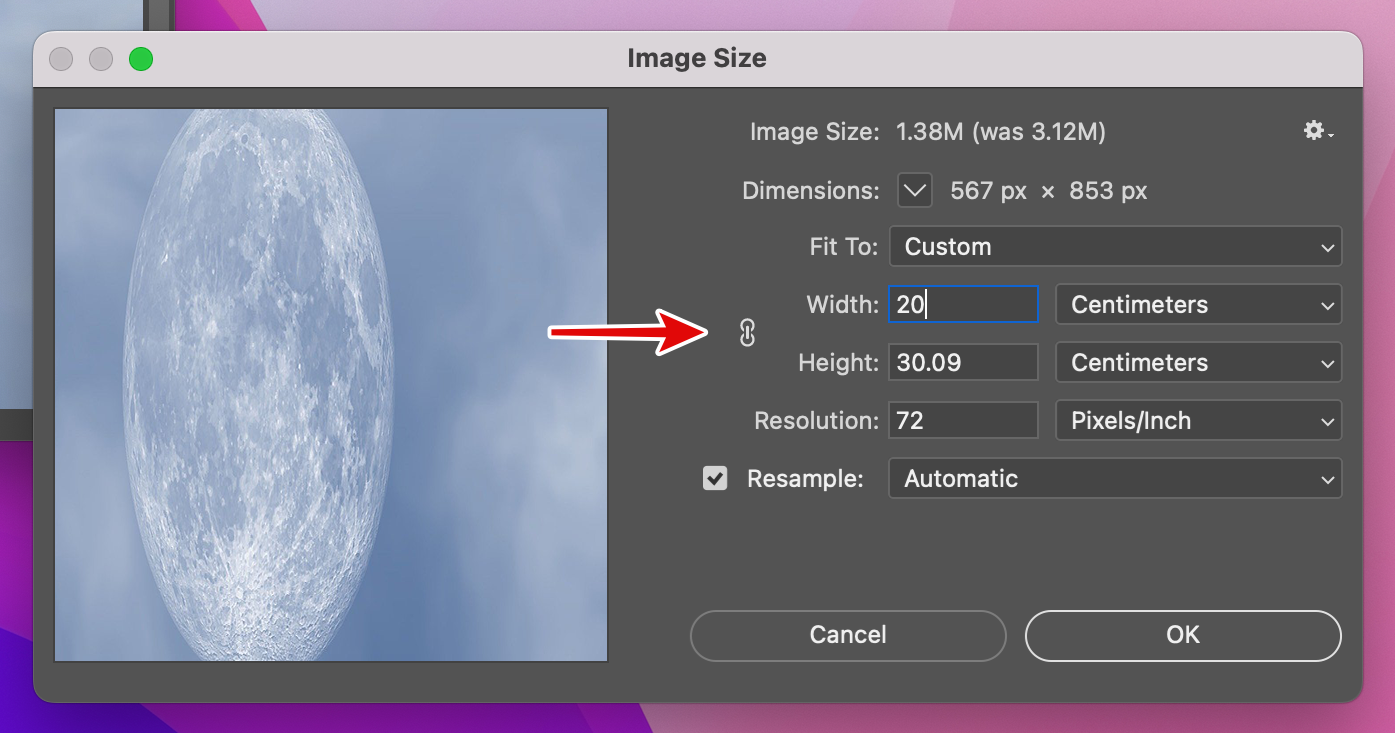
Task: Open the Height units Centimeters dropdown
Action: [1198, 363]
